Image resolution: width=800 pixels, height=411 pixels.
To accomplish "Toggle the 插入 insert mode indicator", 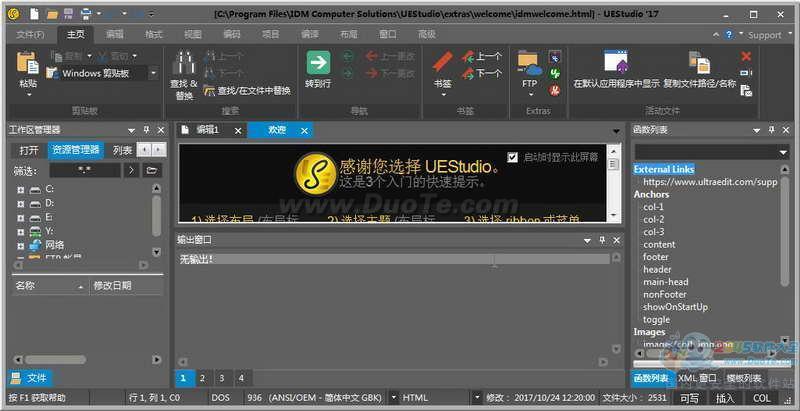I will [725, 397].
